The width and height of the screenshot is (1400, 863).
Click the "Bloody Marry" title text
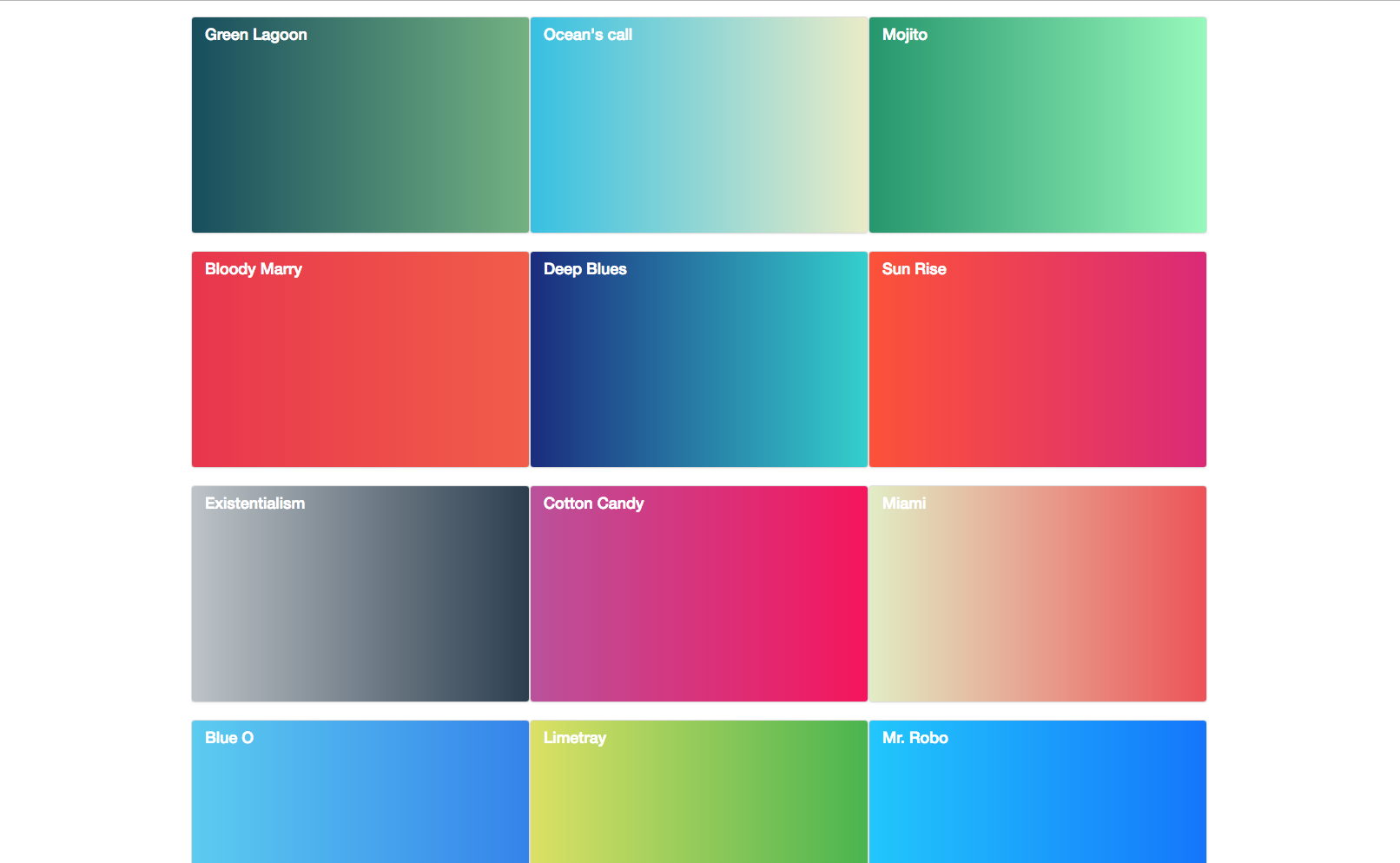[x=254, y=269]
